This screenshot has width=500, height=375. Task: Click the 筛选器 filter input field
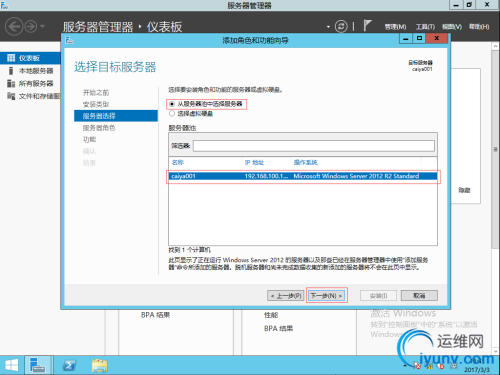coord(314,146)
